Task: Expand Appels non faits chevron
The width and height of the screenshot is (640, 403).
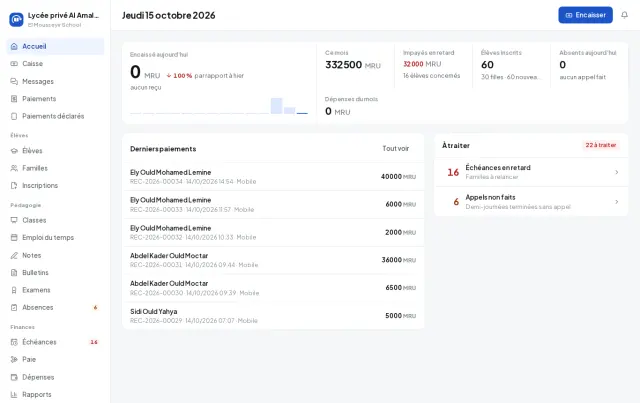Action: (616, 202)
